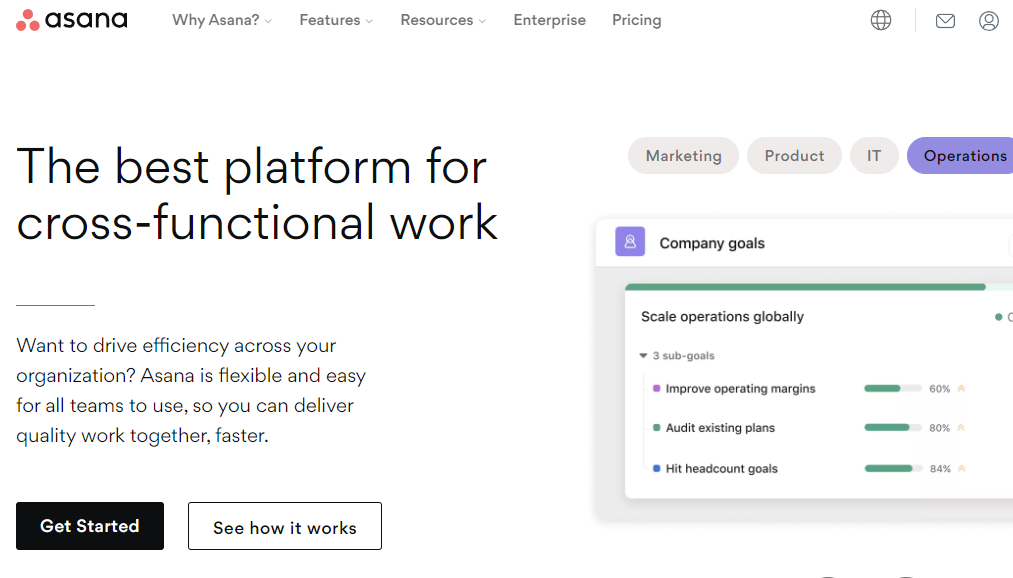
Task: Click the See how it works button
Action: pyautogui.click(x=285, y=526)
